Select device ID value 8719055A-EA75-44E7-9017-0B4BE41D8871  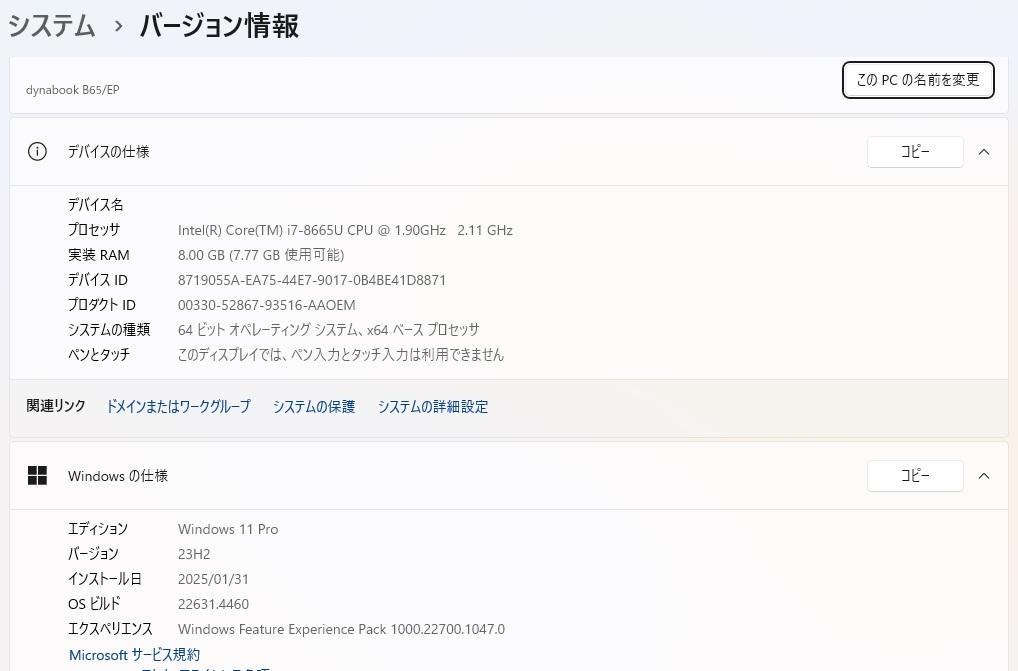point(312,280)
